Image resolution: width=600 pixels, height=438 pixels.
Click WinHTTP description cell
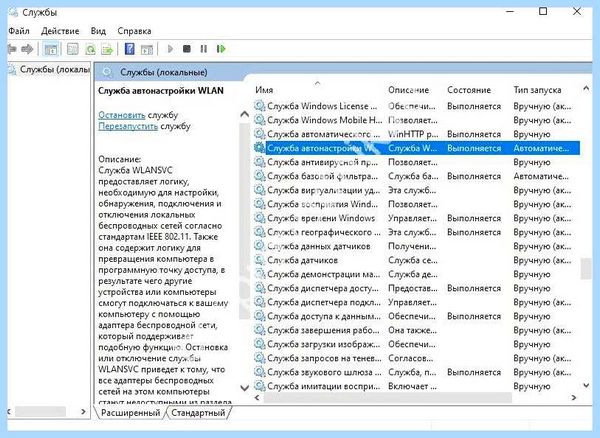tap(413, 134)
